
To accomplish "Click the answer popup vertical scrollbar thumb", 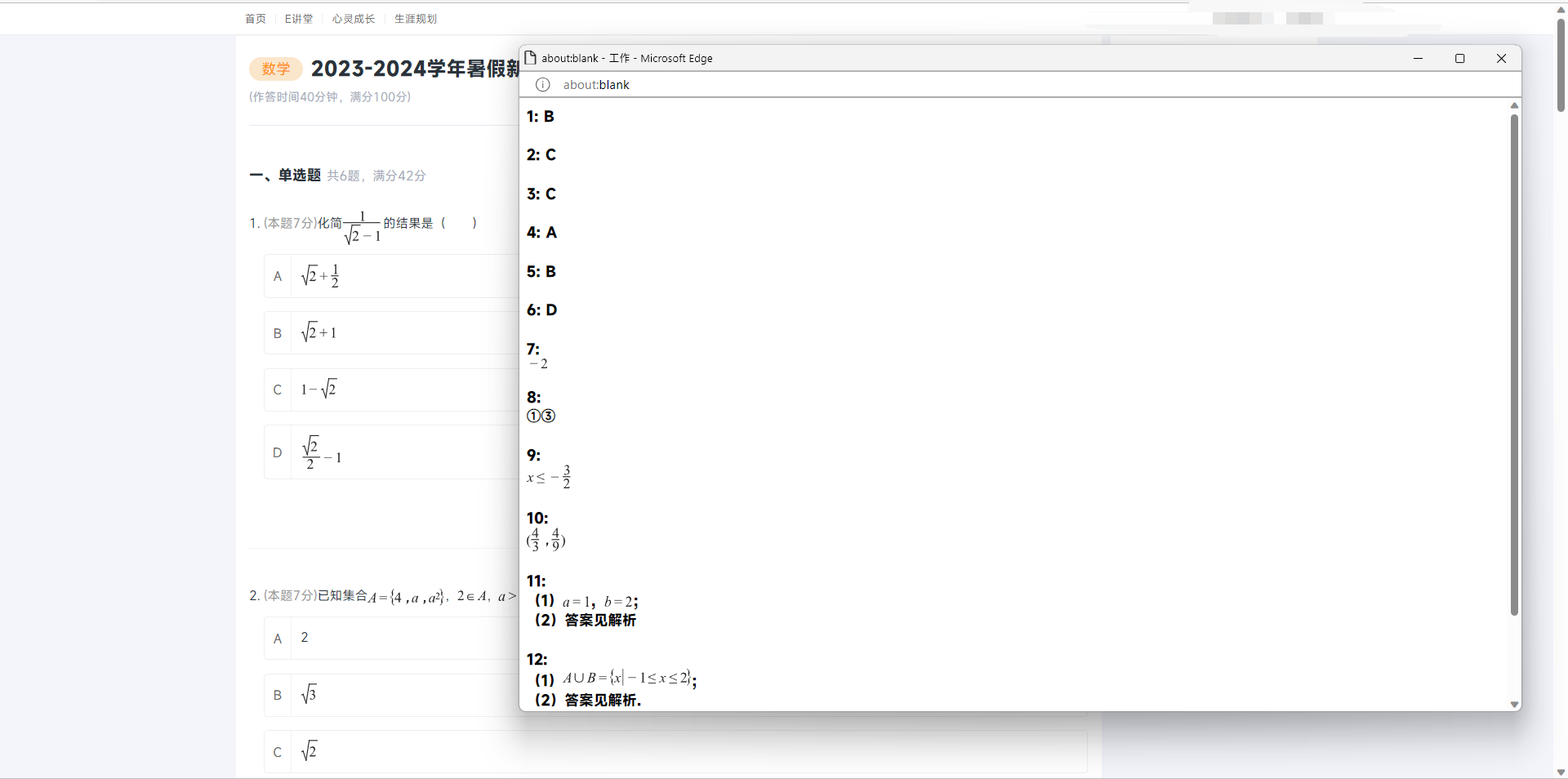I will [x=1513, y=363].
